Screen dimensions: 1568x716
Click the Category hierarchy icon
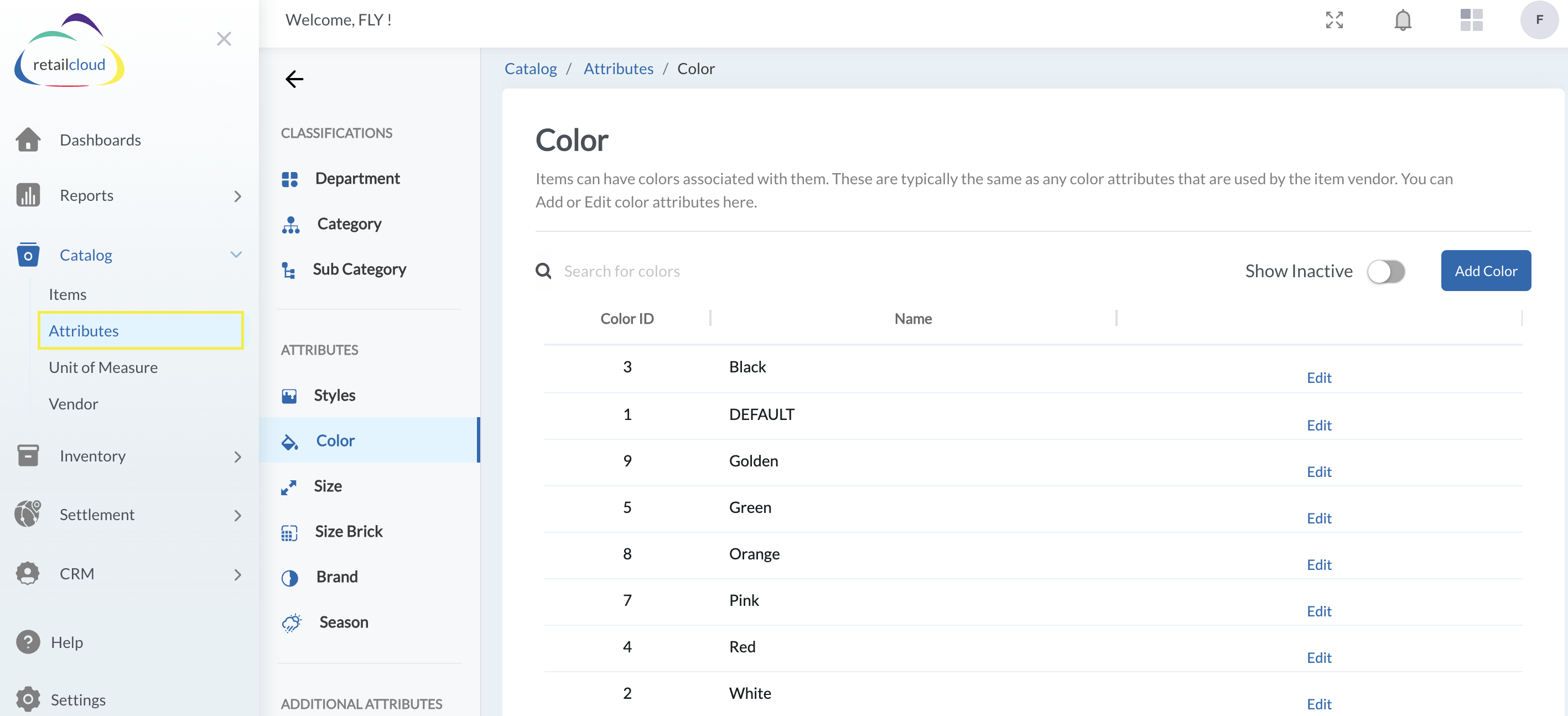coord(291,225)
